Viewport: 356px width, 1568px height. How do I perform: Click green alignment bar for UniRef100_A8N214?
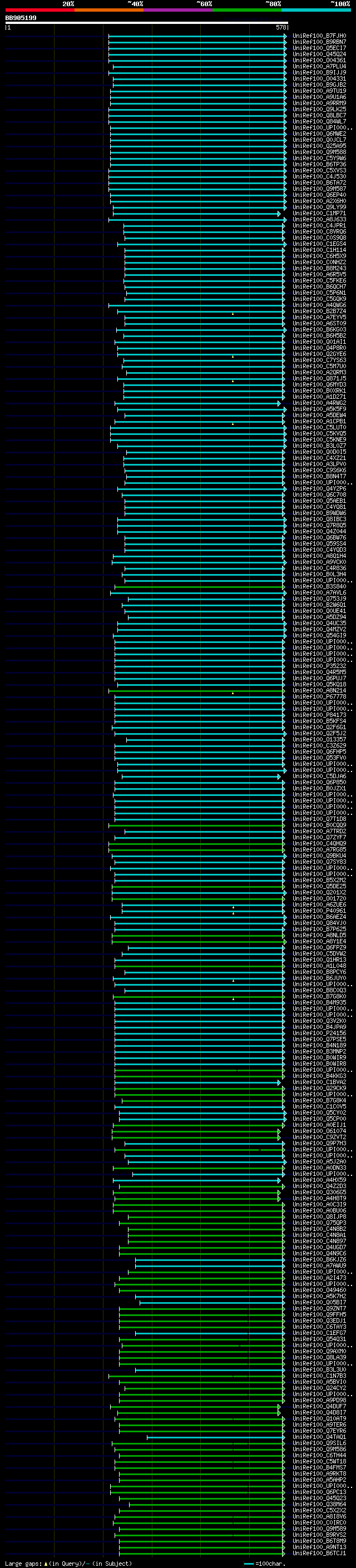195,691
